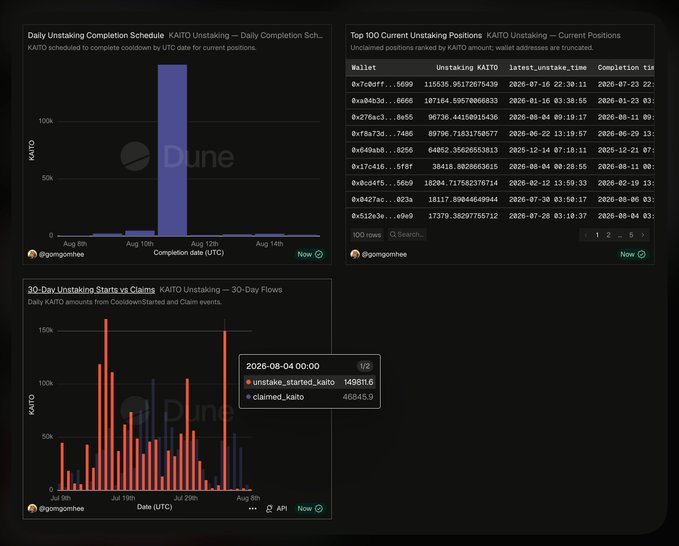Screen dimensions: 679x546
Task: Click wallet 0x512e3e...e9e9
Action: 382,216
